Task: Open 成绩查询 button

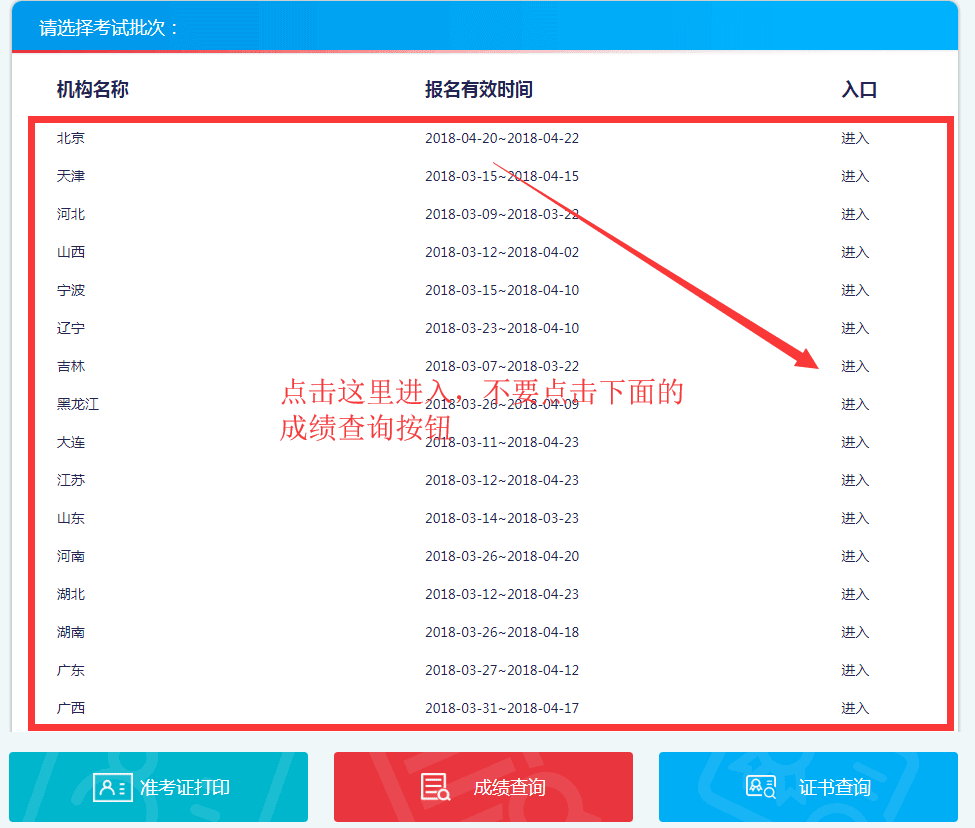Action: (x=509, y=788)
